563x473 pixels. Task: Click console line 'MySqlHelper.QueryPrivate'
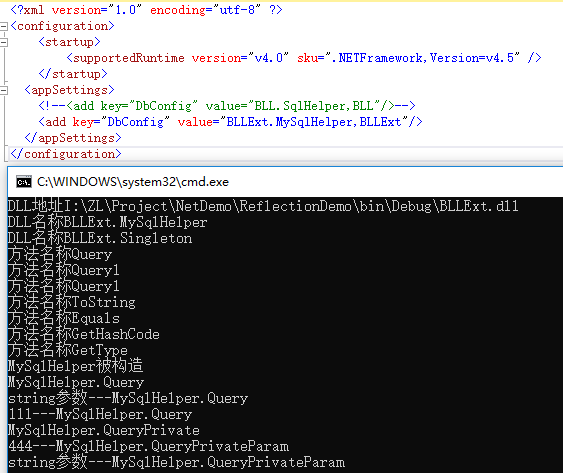104,430
